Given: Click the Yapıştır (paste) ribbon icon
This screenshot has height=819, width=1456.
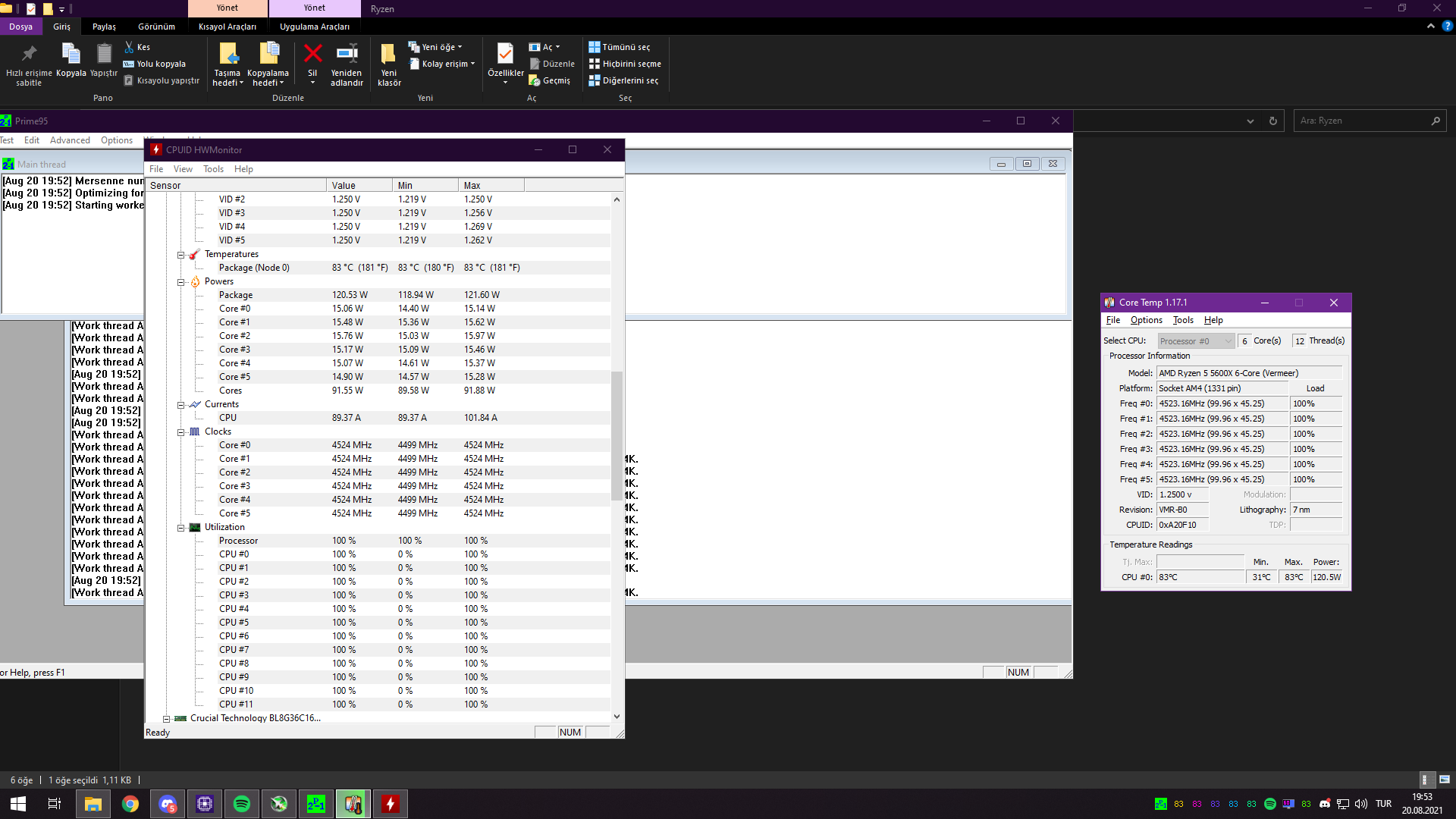Looking at the screenshot, I should [104, 54].
